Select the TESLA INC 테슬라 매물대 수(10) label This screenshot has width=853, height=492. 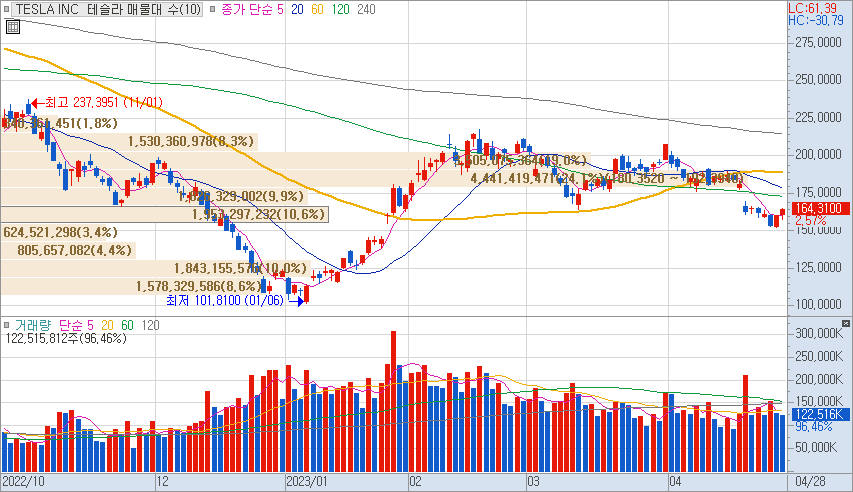point(108,9)
